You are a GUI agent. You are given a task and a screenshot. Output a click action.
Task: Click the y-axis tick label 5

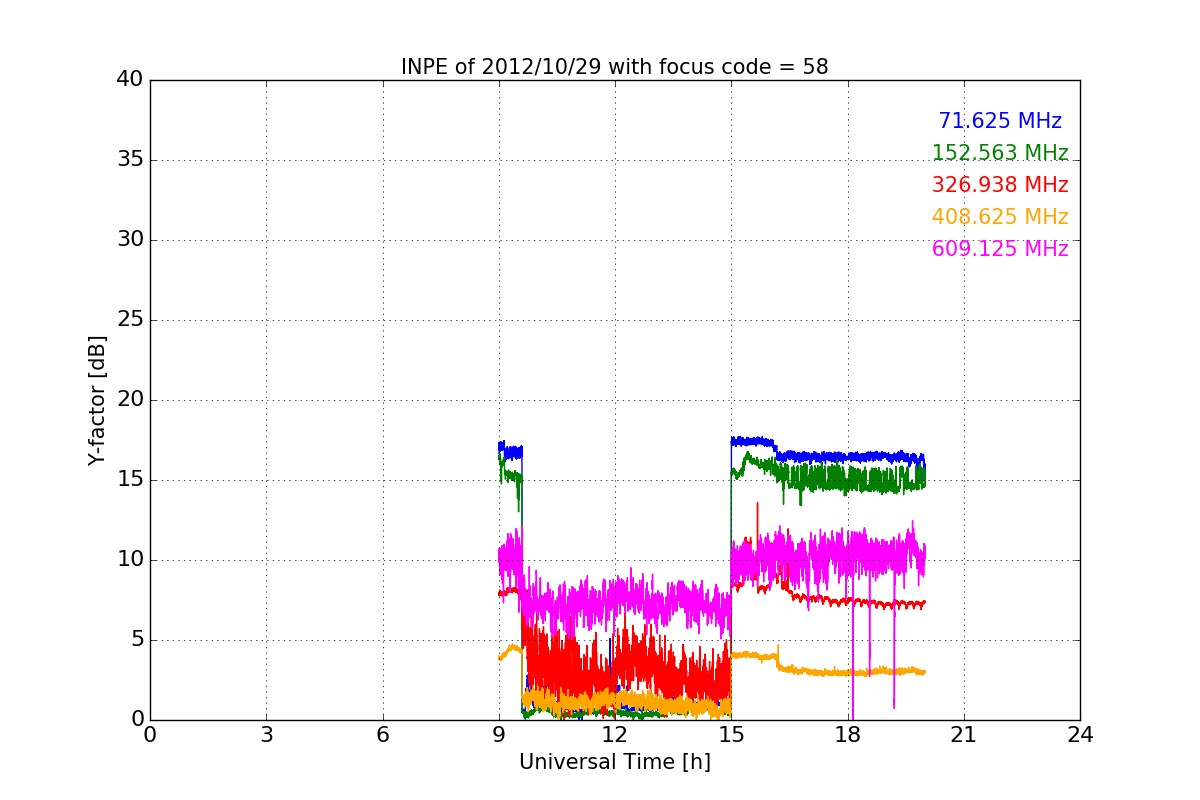[137, 640]
